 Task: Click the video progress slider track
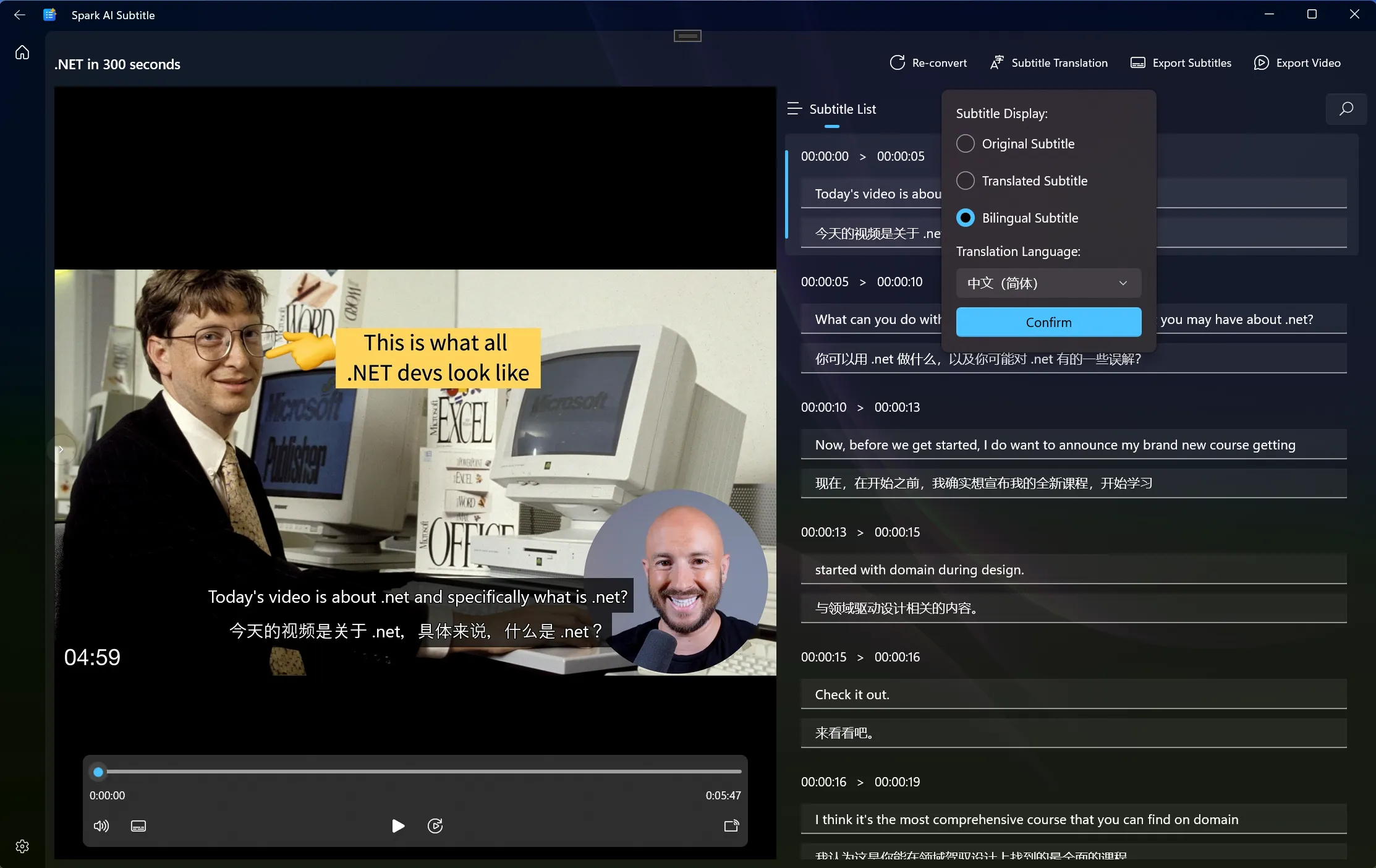point(420,772)
